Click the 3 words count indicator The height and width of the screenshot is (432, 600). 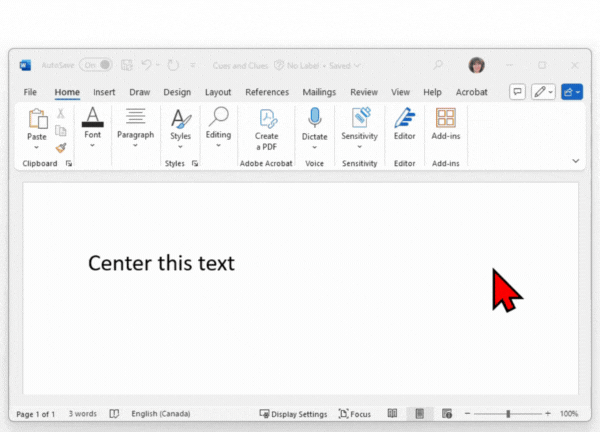83,414
